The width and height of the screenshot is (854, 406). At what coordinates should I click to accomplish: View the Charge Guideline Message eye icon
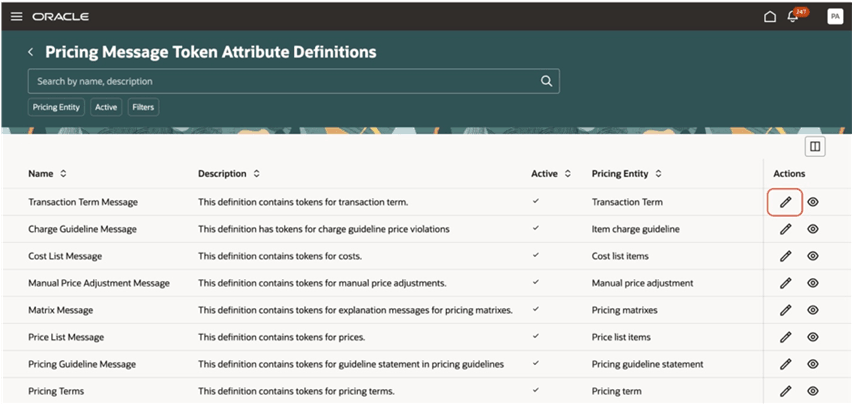pyautogui.click(x=813, y=229)
